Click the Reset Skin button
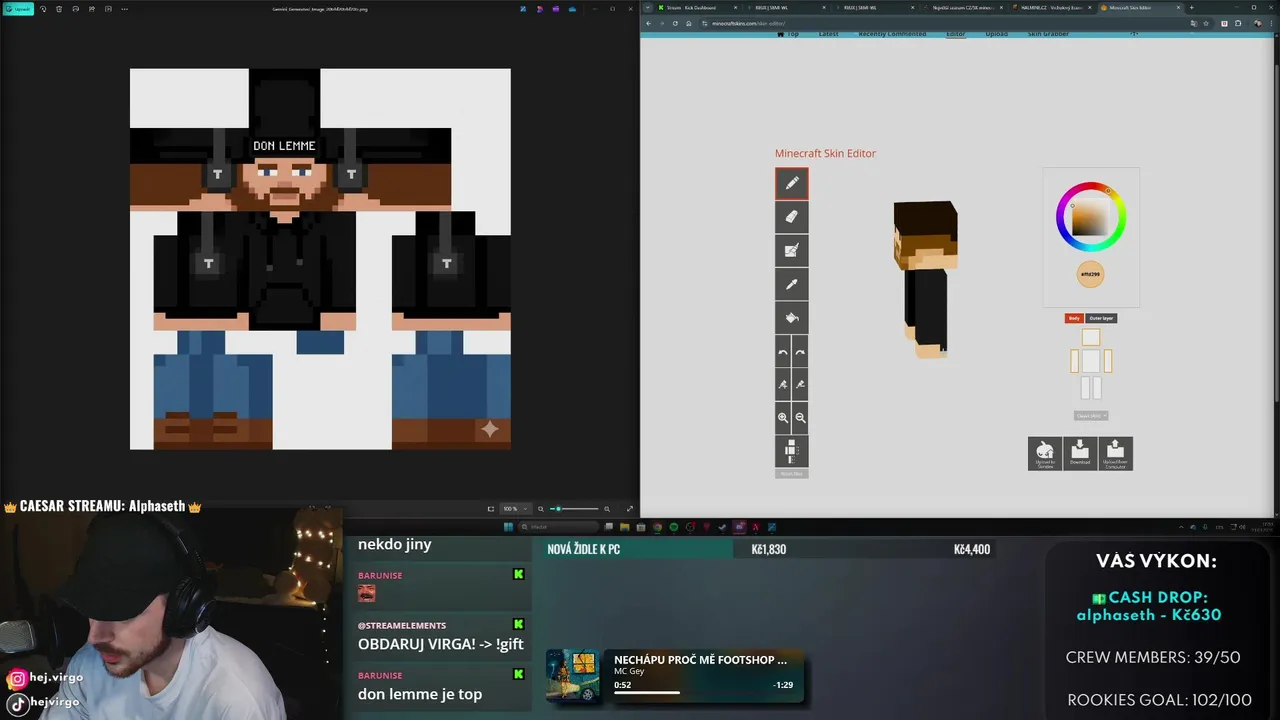 tap(791, 473)
